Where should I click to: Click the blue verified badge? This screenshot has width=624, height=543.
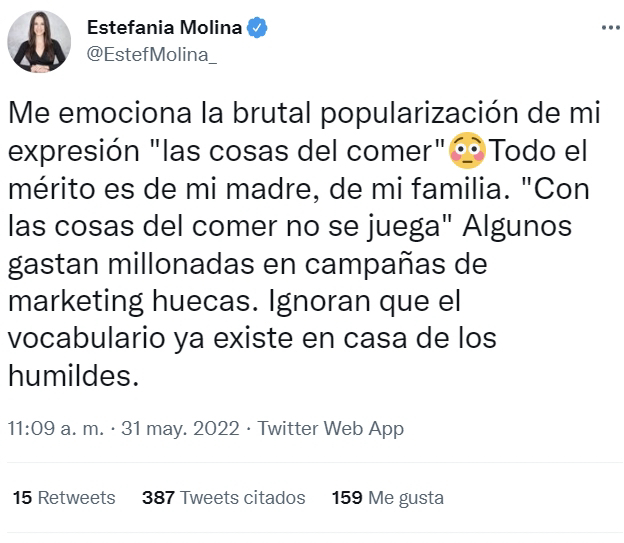coord(257,27)
